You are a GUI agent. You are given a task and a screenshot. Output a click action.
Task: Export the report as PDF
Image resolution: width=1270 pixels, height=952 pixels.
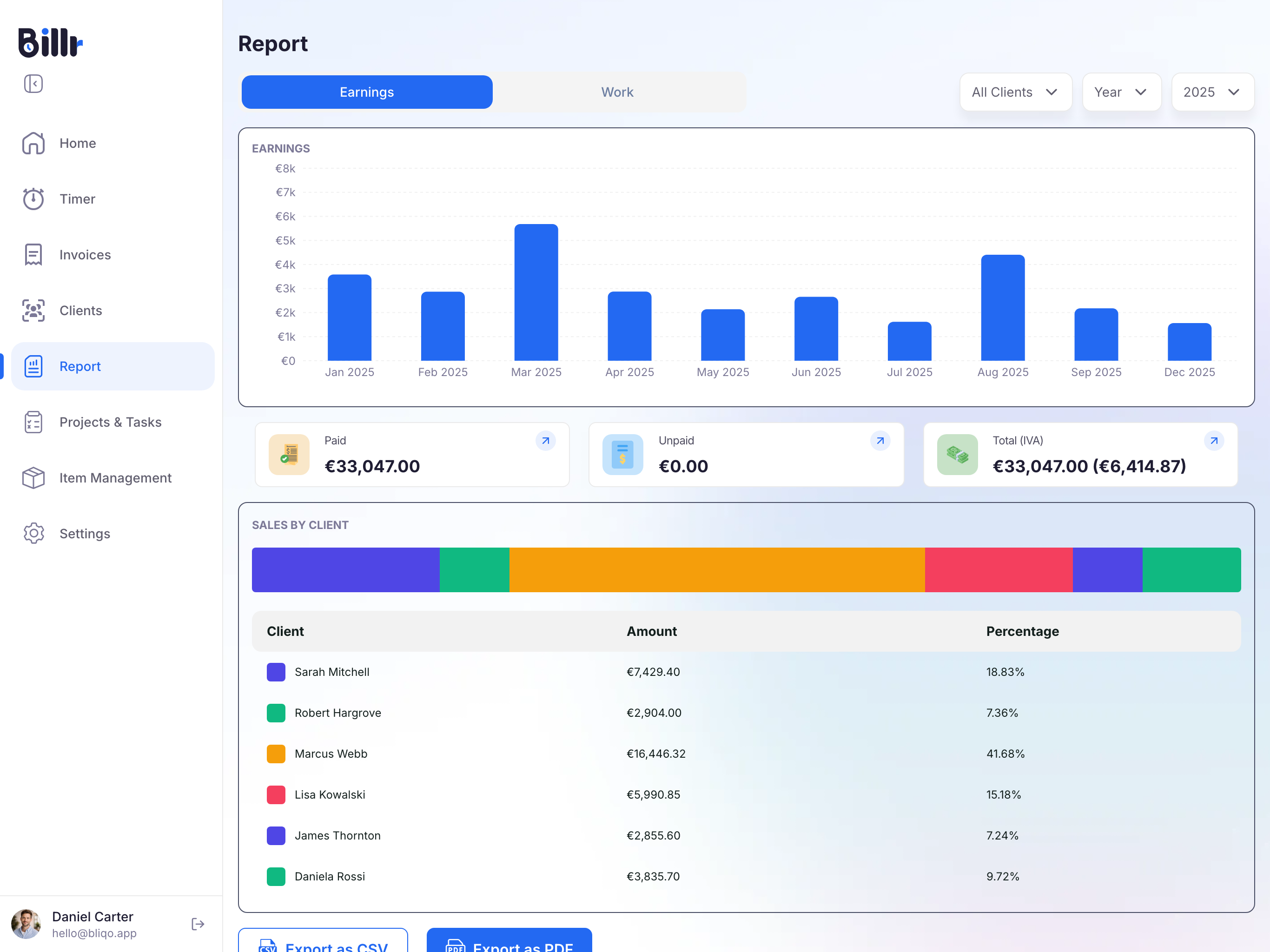click(509, 940)
